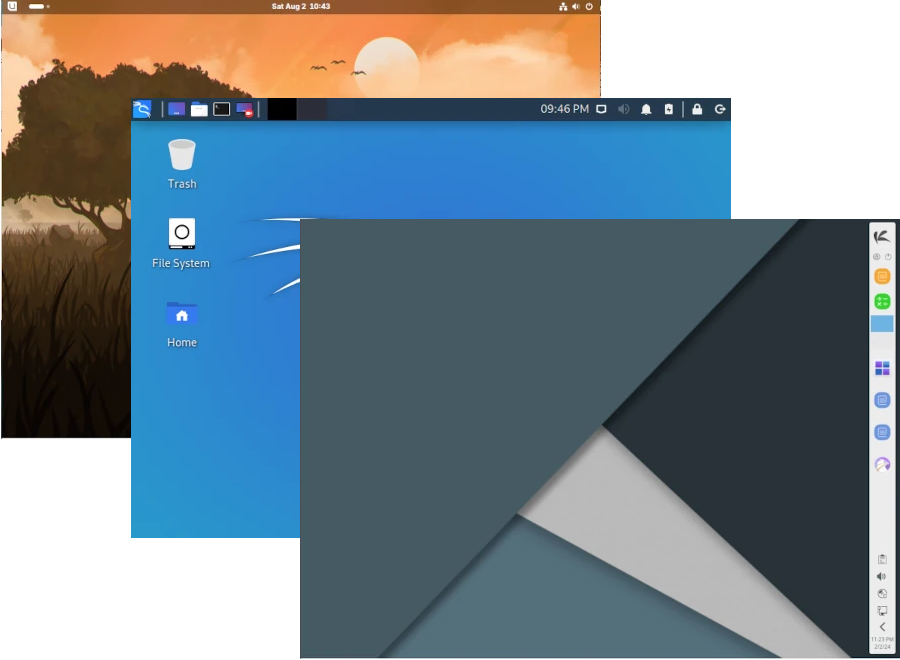The width and height of the screenshot is (900, 660).
Task: Click the battery power icon in Kali panel
Action: [669, 109]
